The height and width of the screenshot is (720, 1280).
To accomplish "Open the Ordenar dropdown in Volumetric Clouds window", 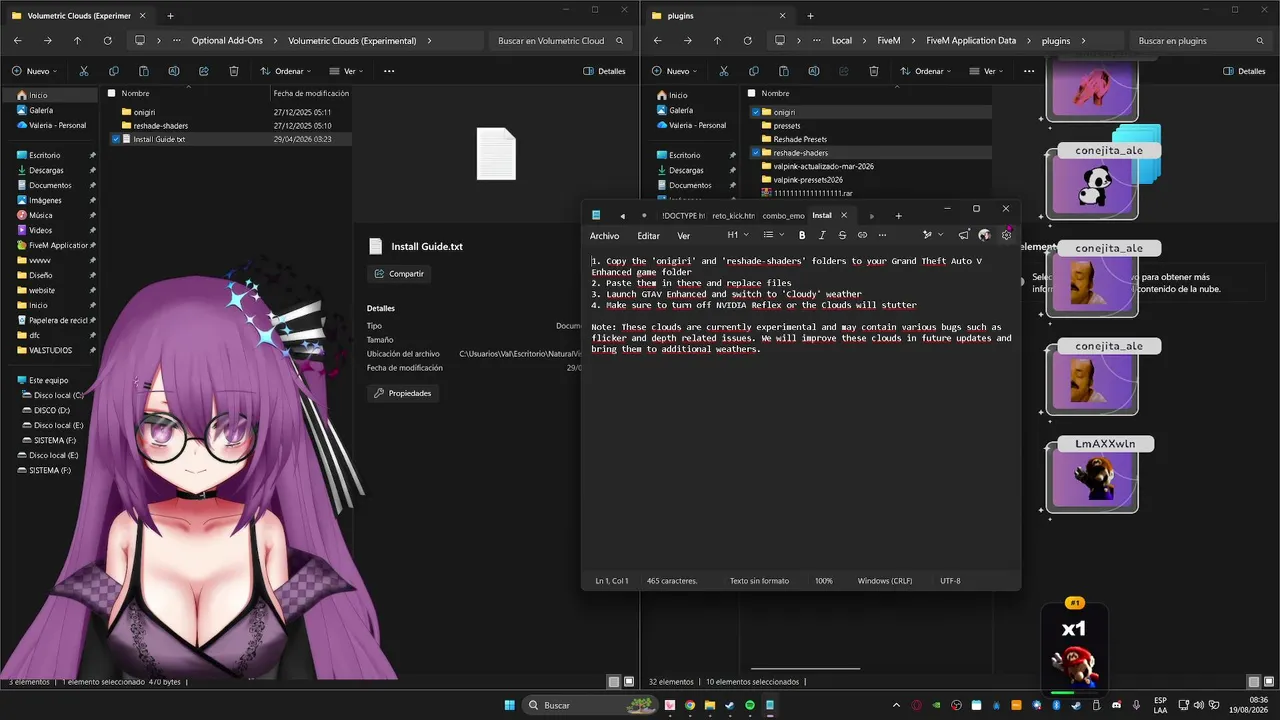I will click(x=285, y=71).
